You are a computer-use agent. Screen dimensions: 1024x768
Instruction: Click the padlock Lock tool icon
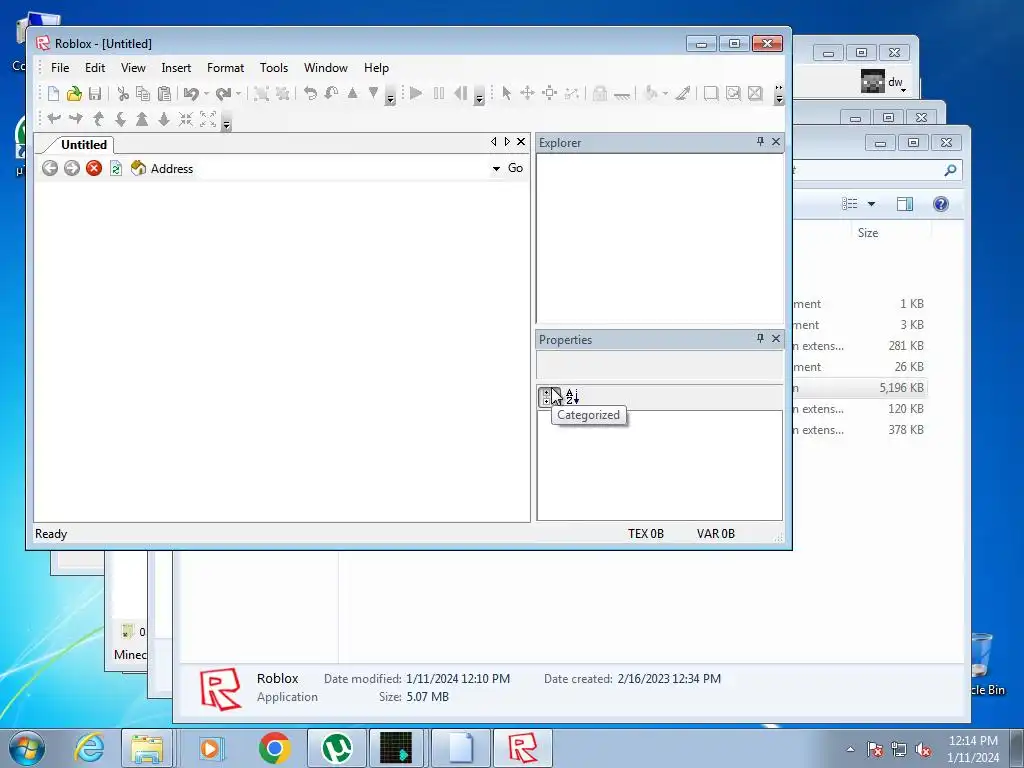point(600,93)
